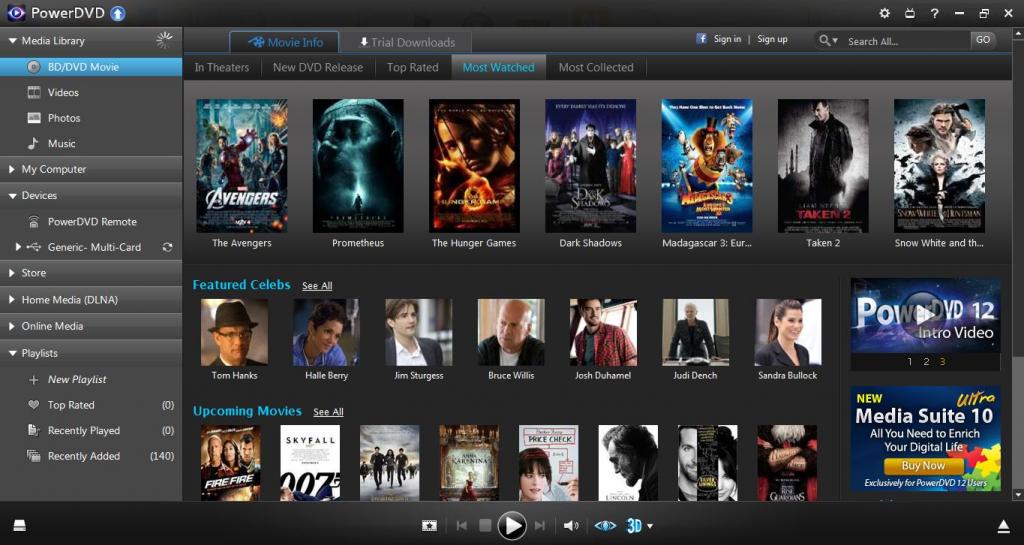Open The Hunger Games poster
This screenshot has width=1024, height=545.
point(474,166)
